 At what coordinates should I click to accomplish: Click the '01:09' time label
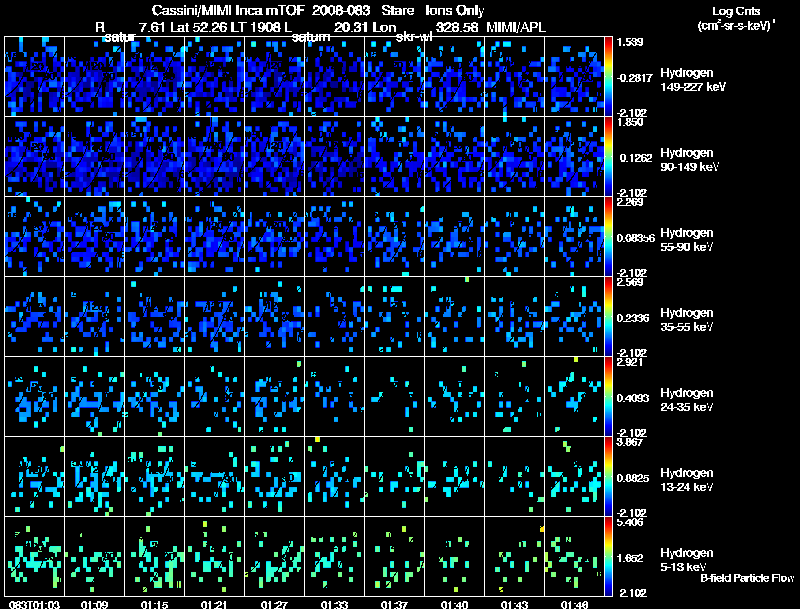tap(94, 604)
